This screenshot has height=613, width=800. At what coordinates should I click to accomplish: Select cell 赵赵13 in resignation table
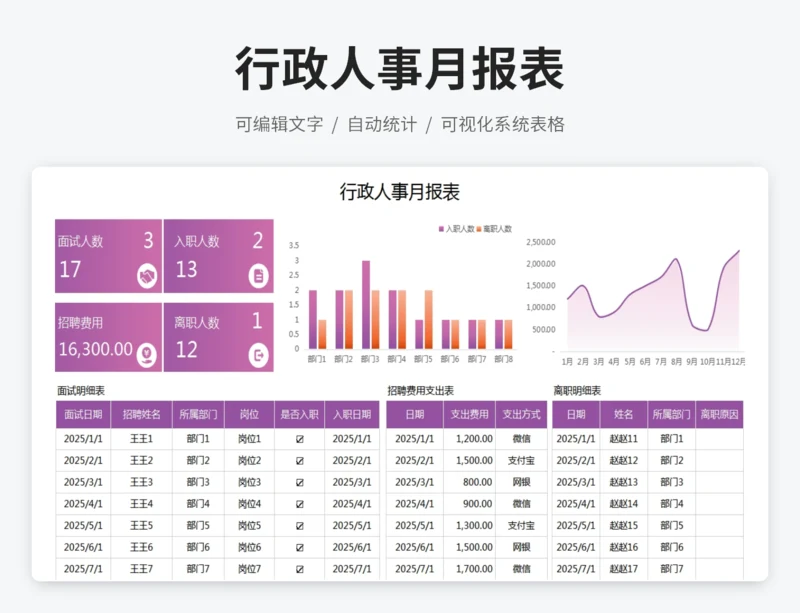[x=623, y=482]
